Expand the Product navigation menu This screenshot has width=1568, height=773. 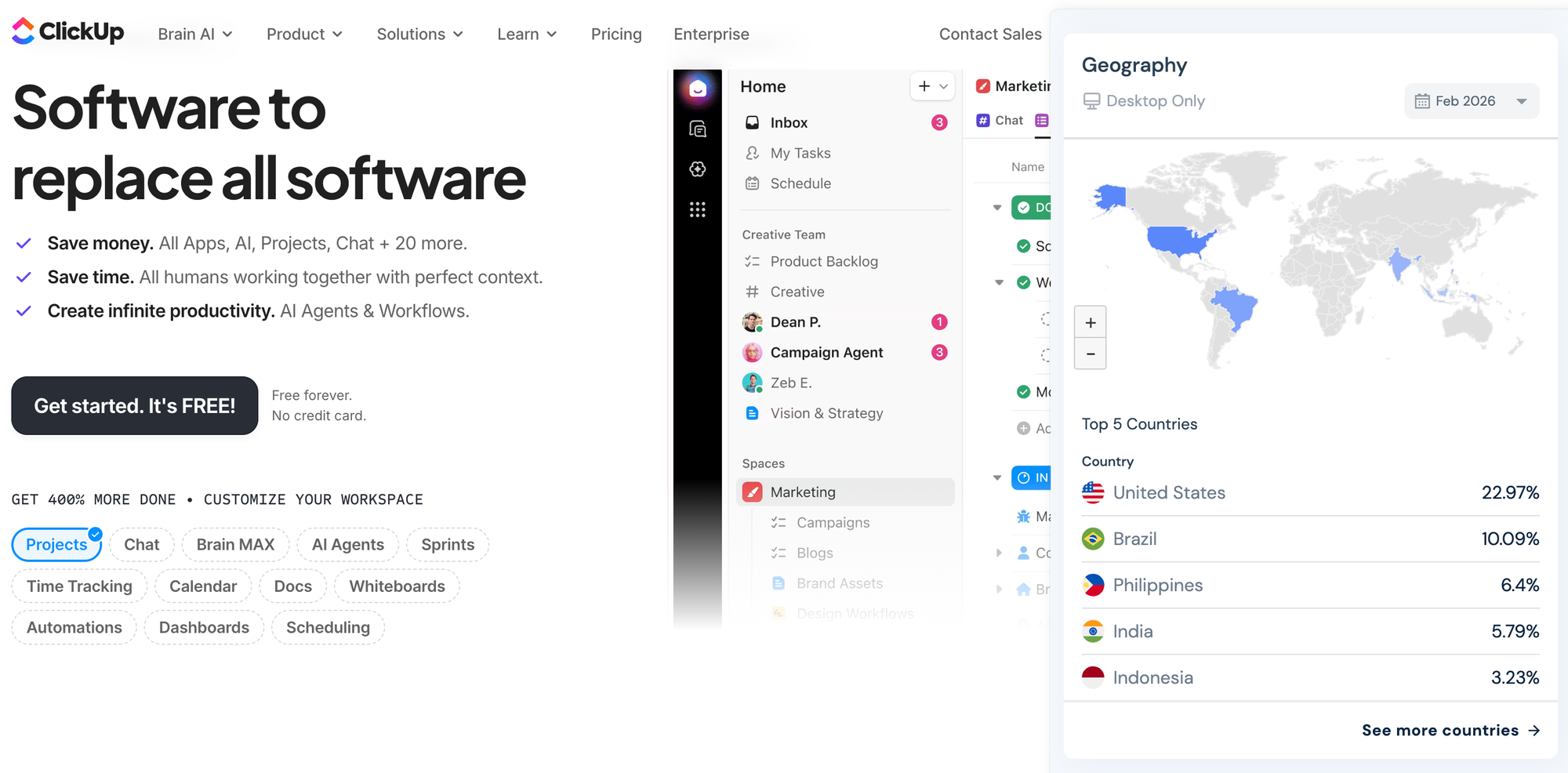click(x=304, y=34)
